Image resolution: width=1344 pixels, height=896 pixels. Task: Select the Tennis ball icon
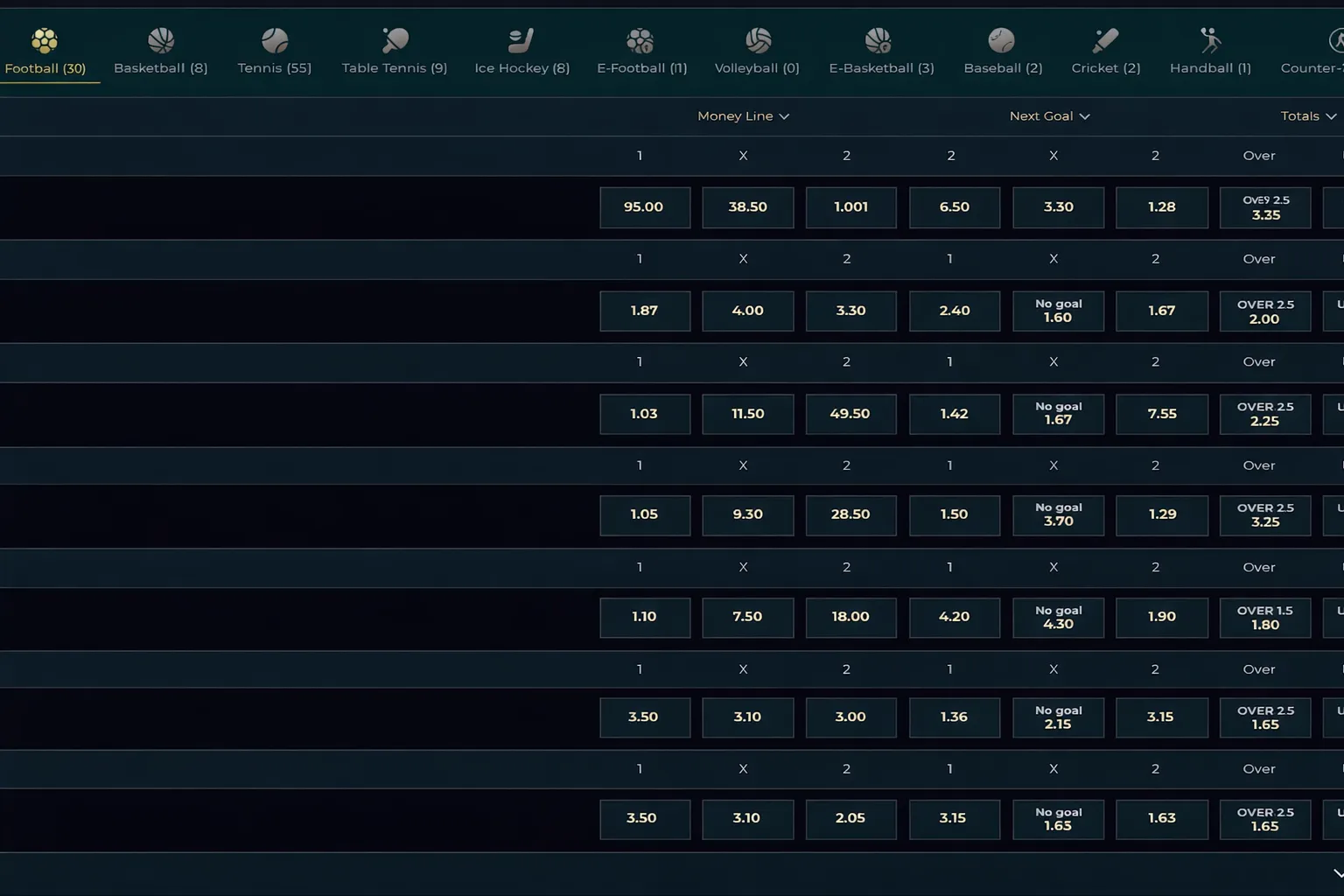pos(274,40)
